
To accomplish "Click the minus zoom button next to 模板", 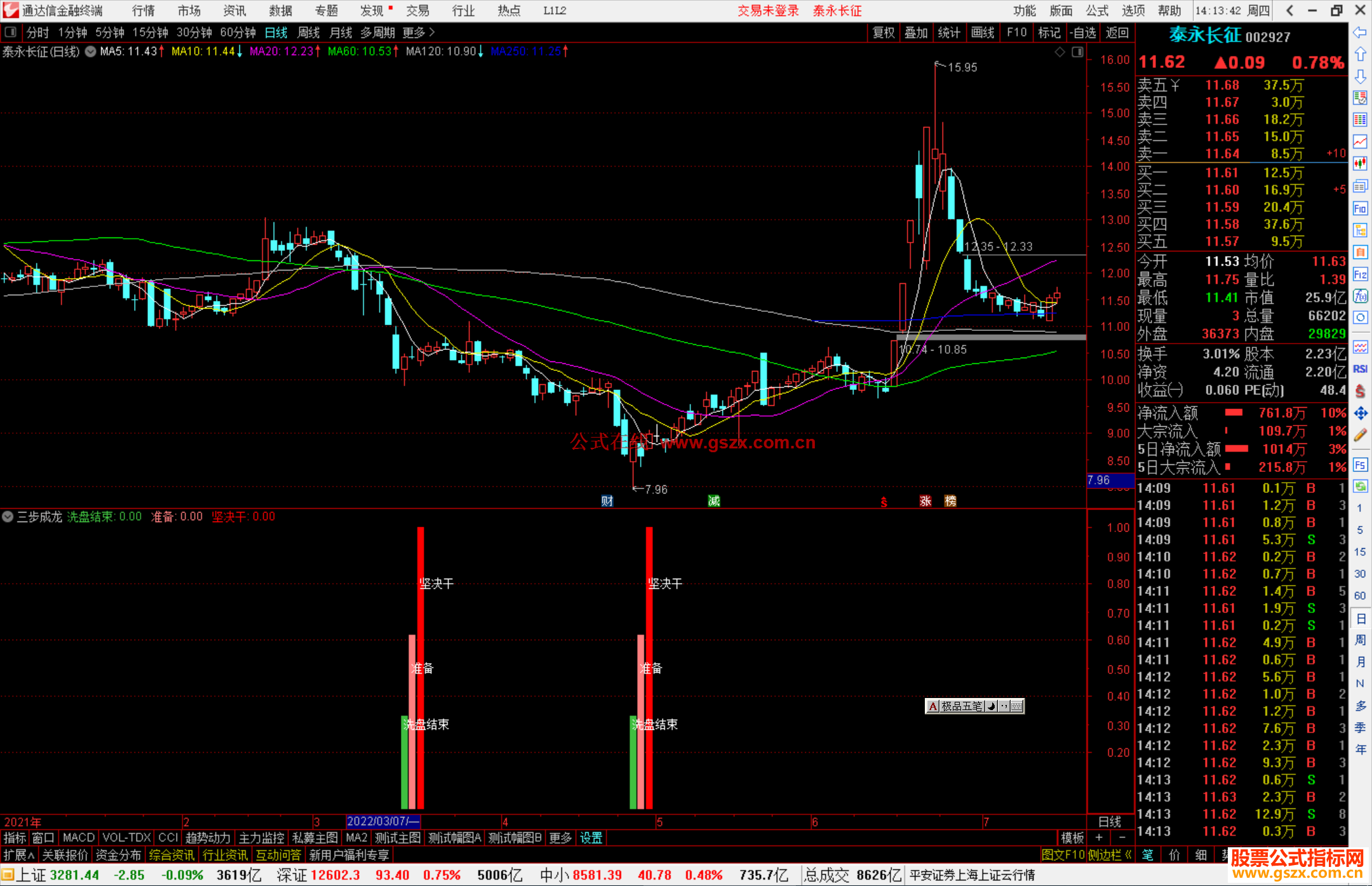I will [x=1122, y=838].
